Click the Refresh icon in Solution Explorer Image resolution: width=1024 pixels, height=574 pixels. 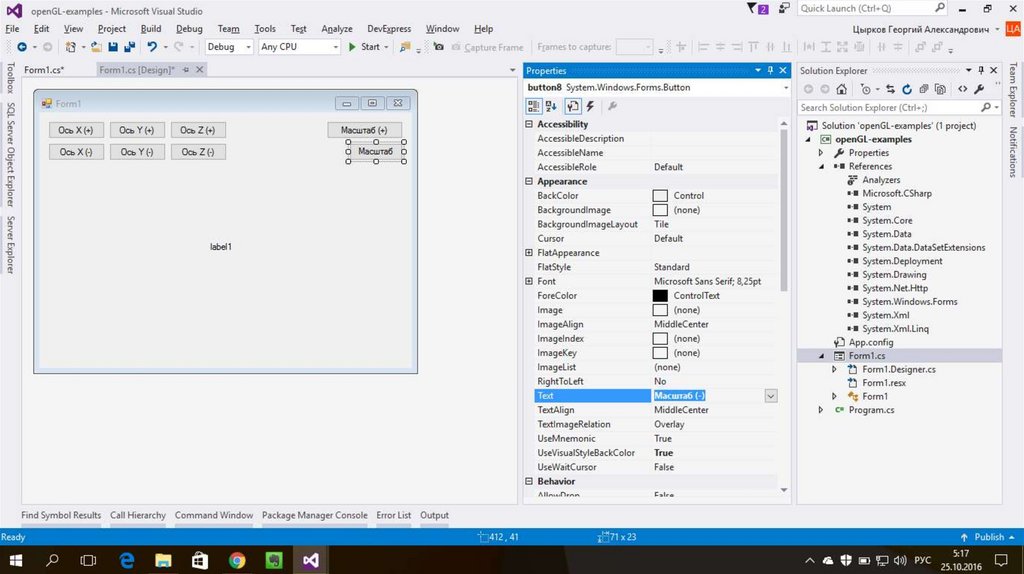click(905, 89)
